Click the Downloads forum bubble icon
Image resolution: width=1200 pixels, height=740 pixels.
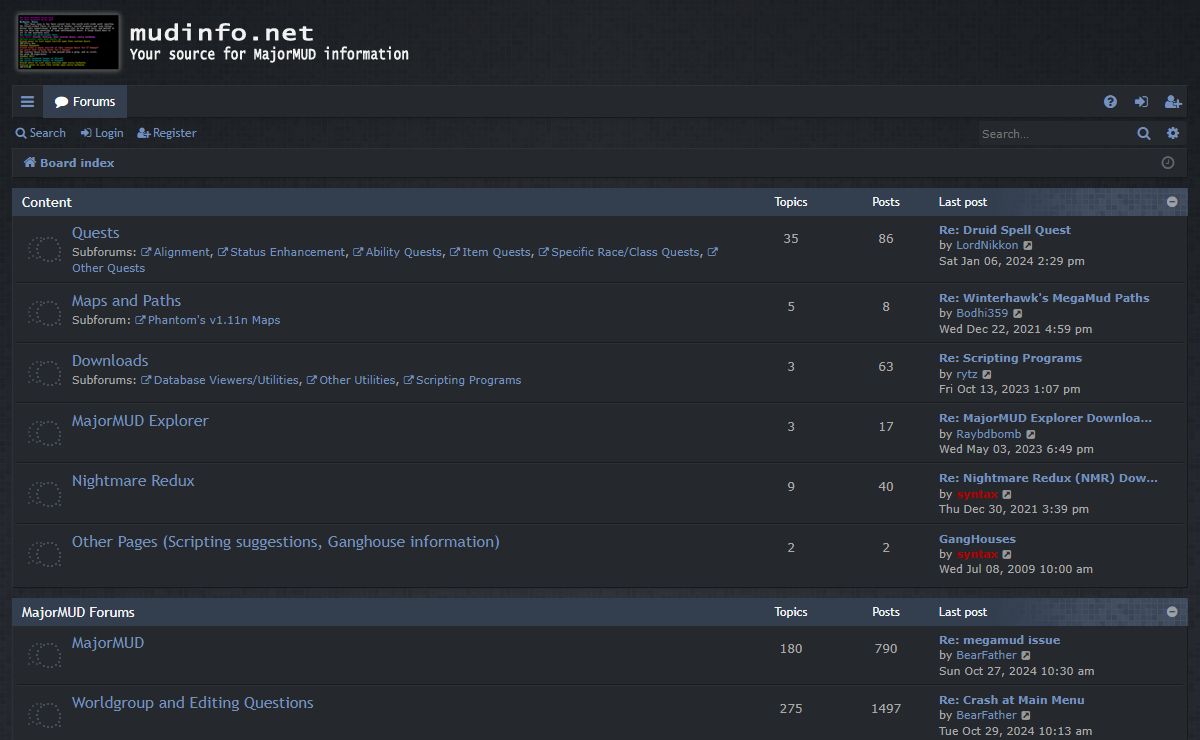pyautogui.click(x=43, y=373)
